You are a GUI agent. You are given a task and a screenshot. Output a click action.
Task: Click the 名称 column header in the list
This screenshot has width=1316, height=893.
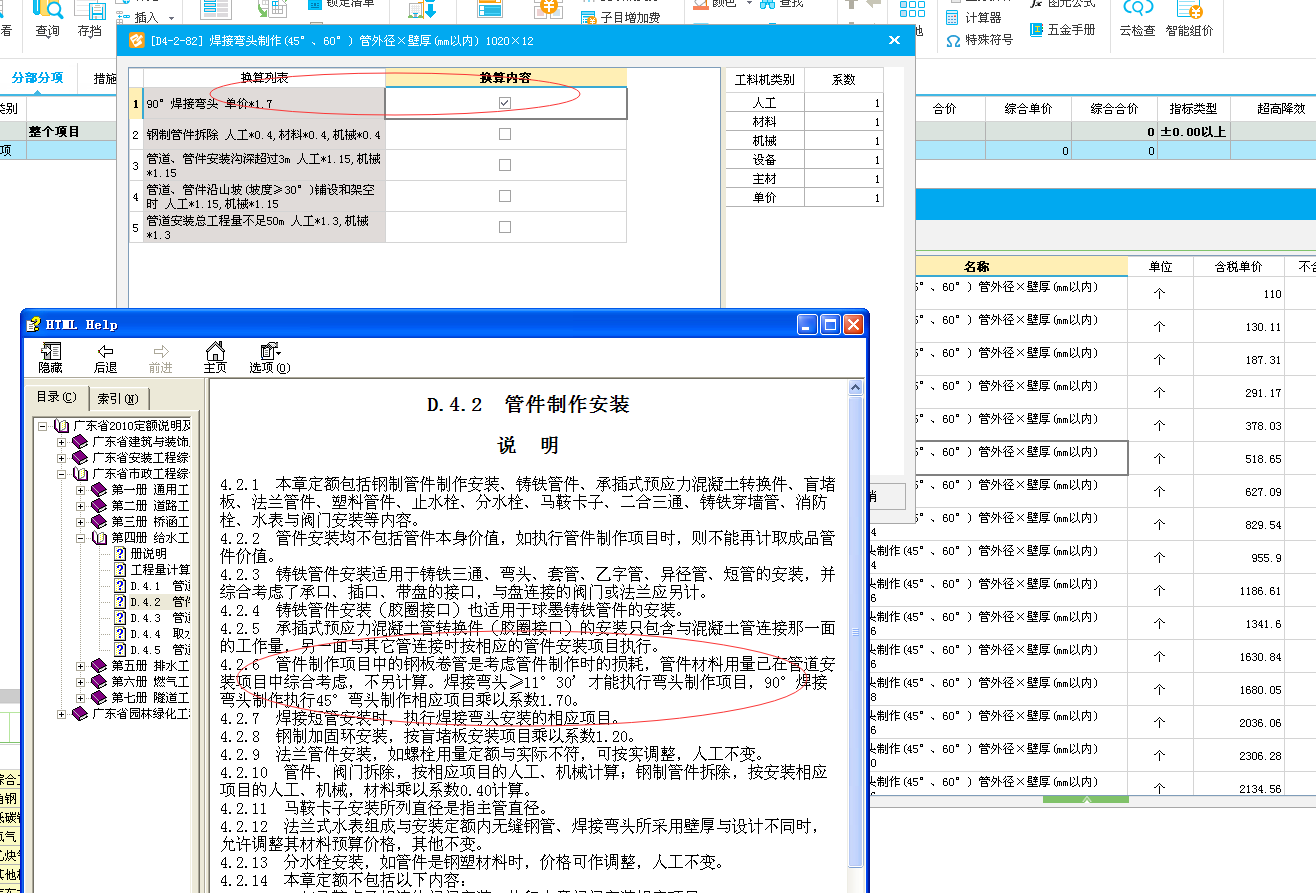(977, 266)
